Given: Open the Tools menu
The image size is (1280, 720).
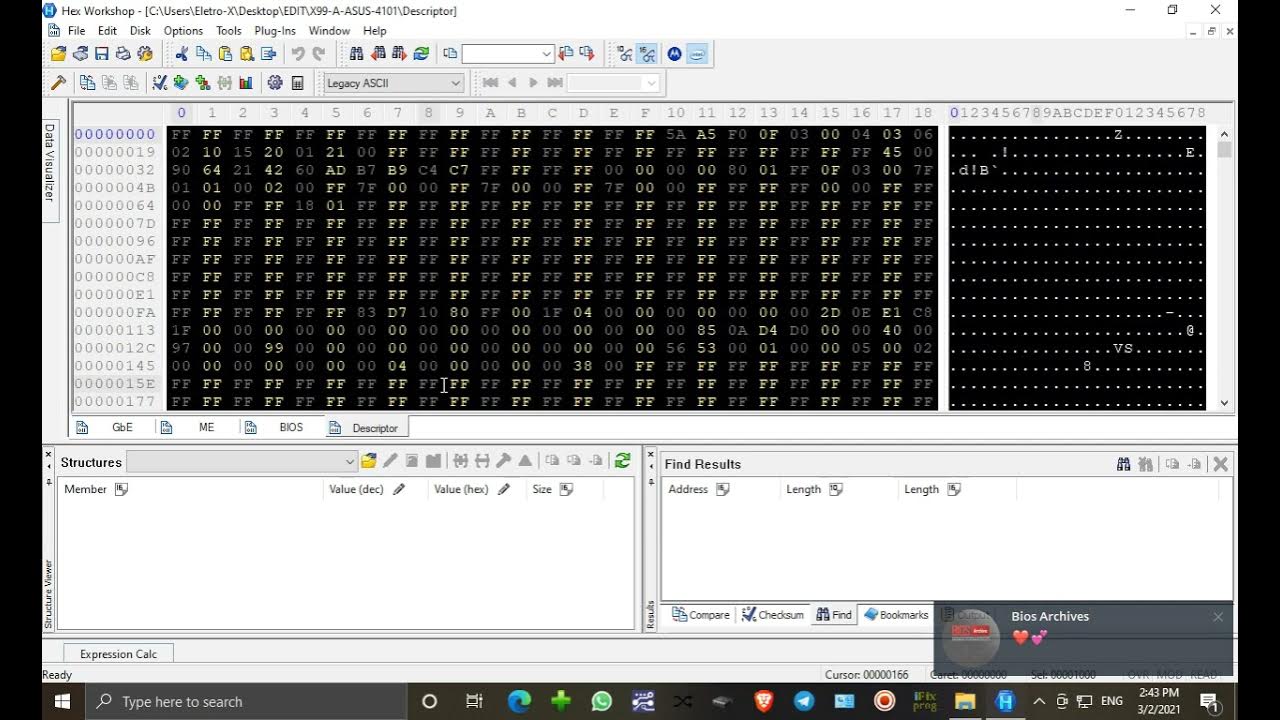Looking at the screenshot, I should pyautogui.click(x=229, y=31).
